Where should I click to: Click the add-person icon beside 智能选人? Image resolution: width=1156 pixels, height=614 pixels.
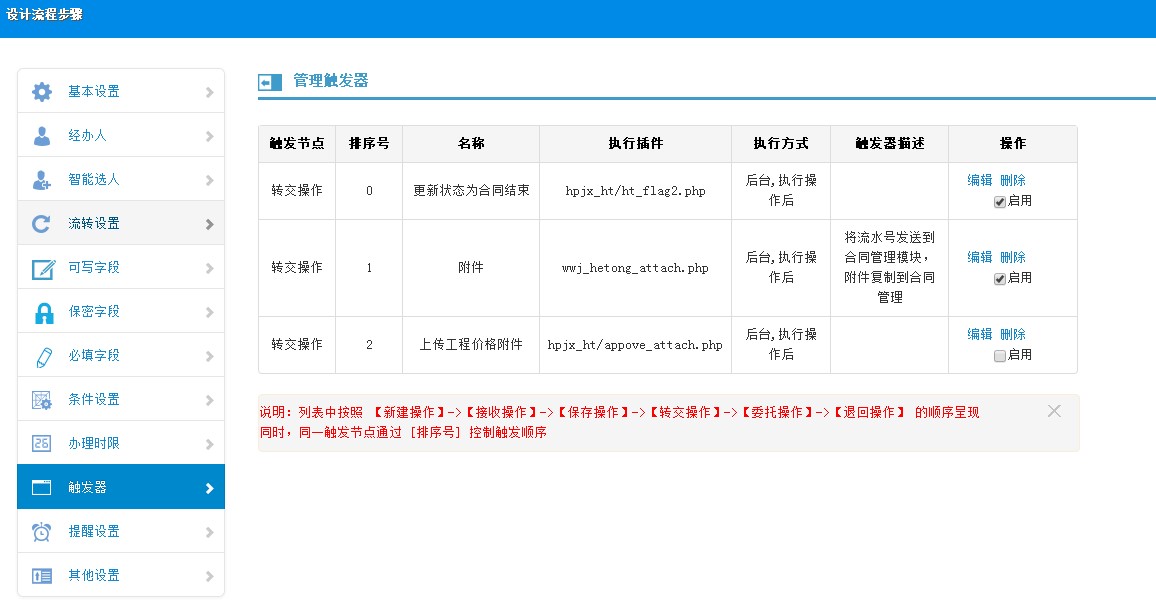42,180
